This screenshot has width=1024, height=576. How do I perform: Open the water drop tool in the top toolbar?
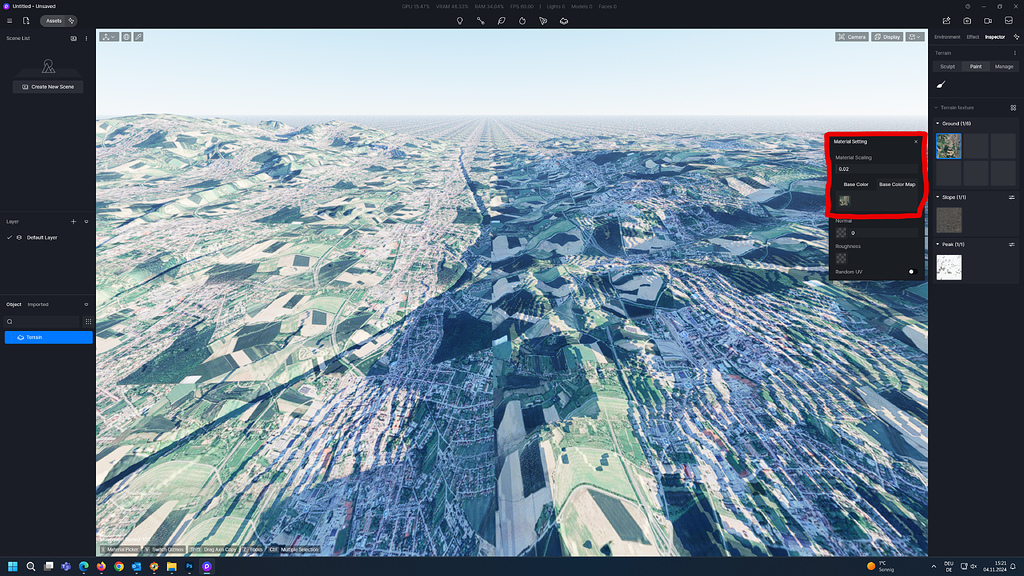point(522,20)
